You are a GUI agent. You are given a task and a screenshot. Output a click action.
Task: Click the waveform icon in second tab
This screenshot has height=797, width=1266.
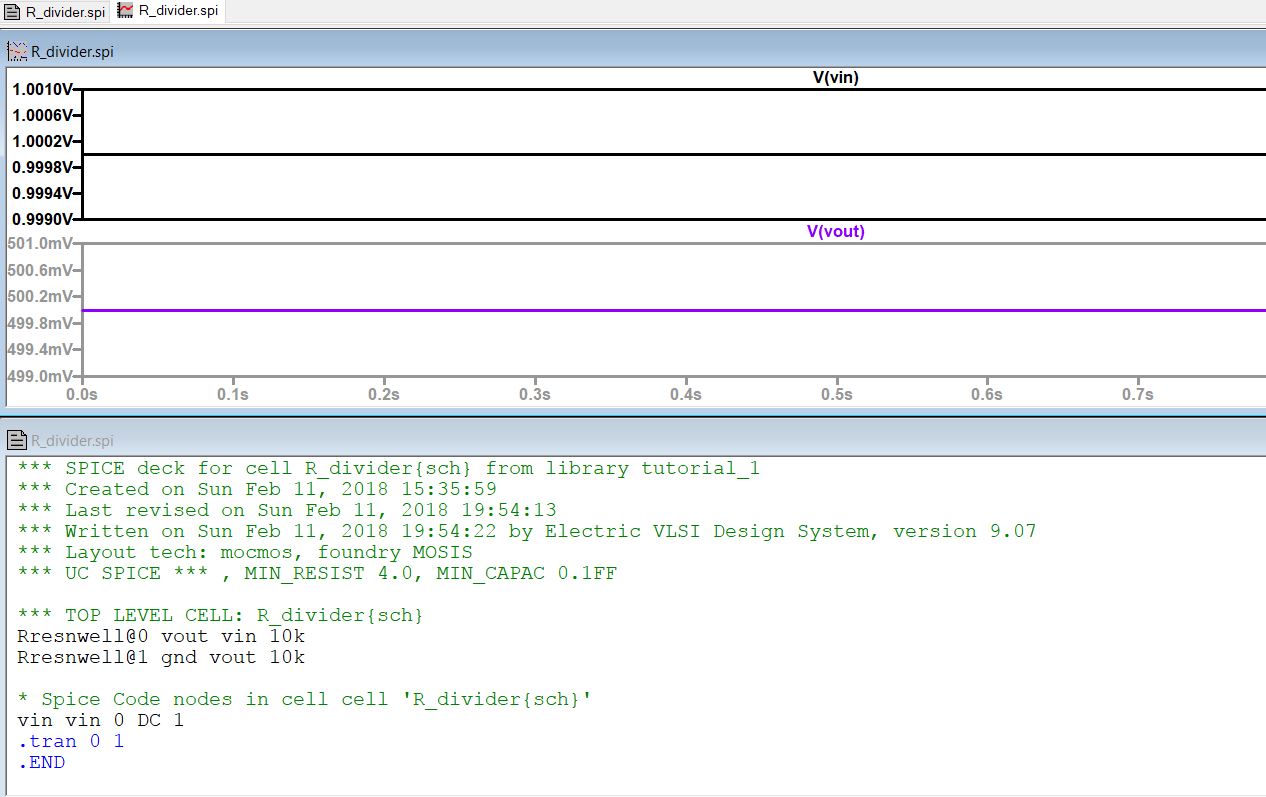(126, 11)
